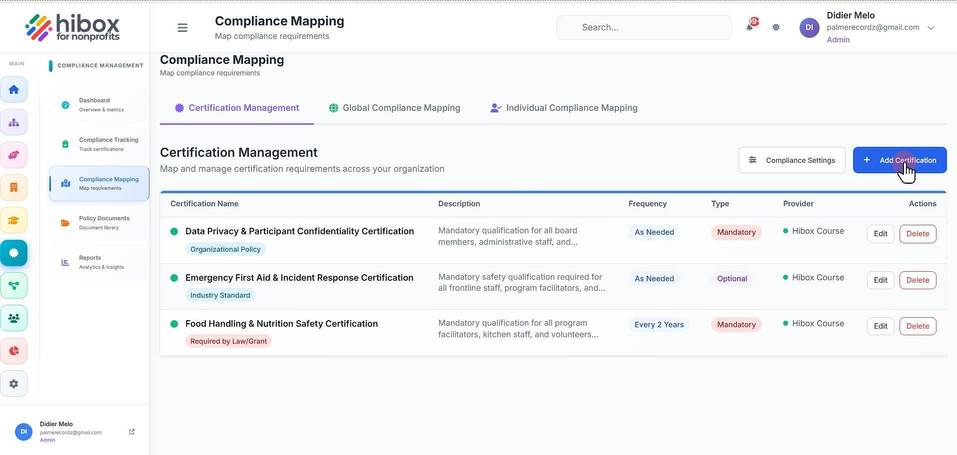Click Mandatory badge in Data Privacy row
The width and height of the screenshot is (957, 455).
pyautogui.click(x=736, y=232)
